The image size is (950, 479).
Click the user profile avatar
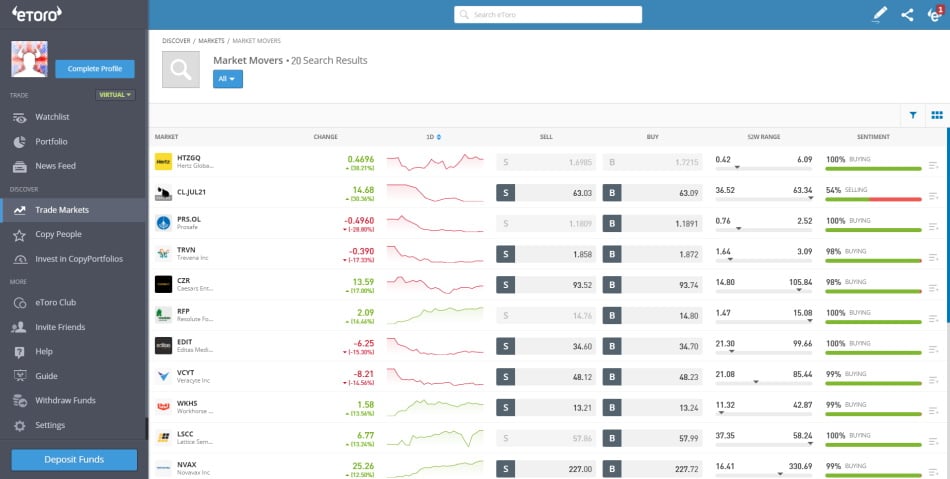coord(29,59)
